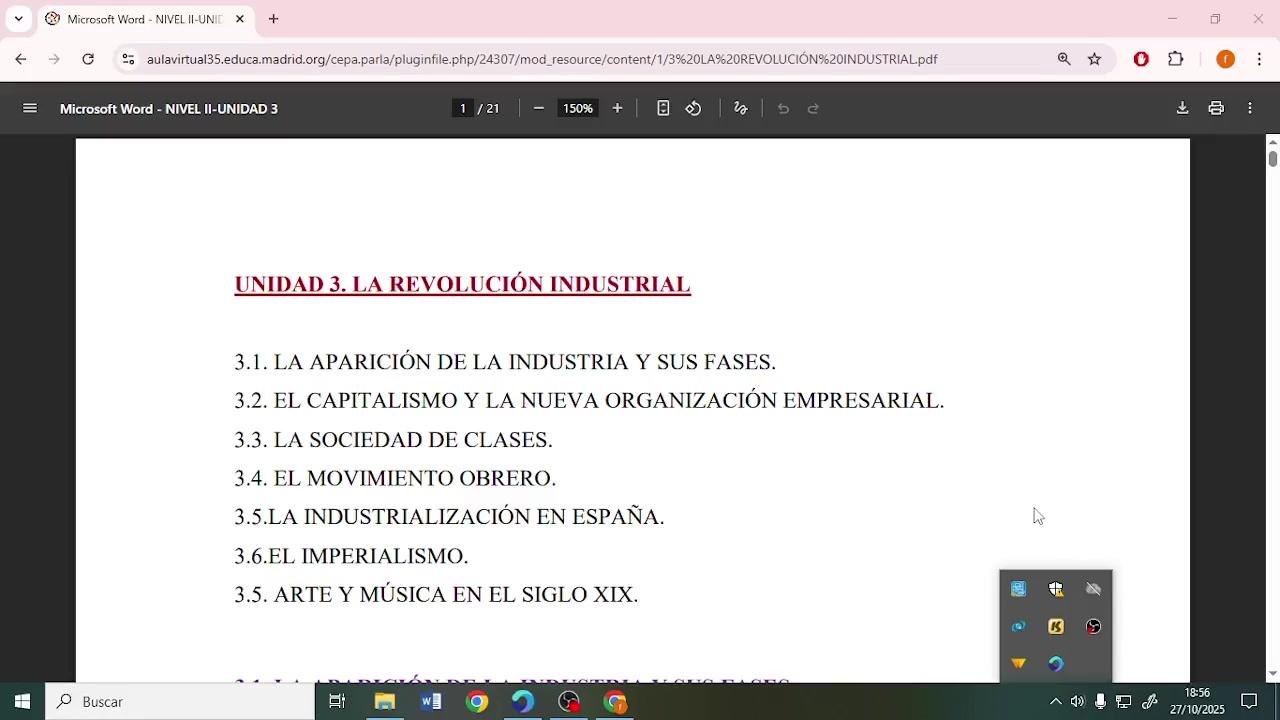This screenshot has height=720, width=1280.
Task: Click line 3.4 EL MOVIMIENTO OBRERO
Action: (x=395, y=478)
